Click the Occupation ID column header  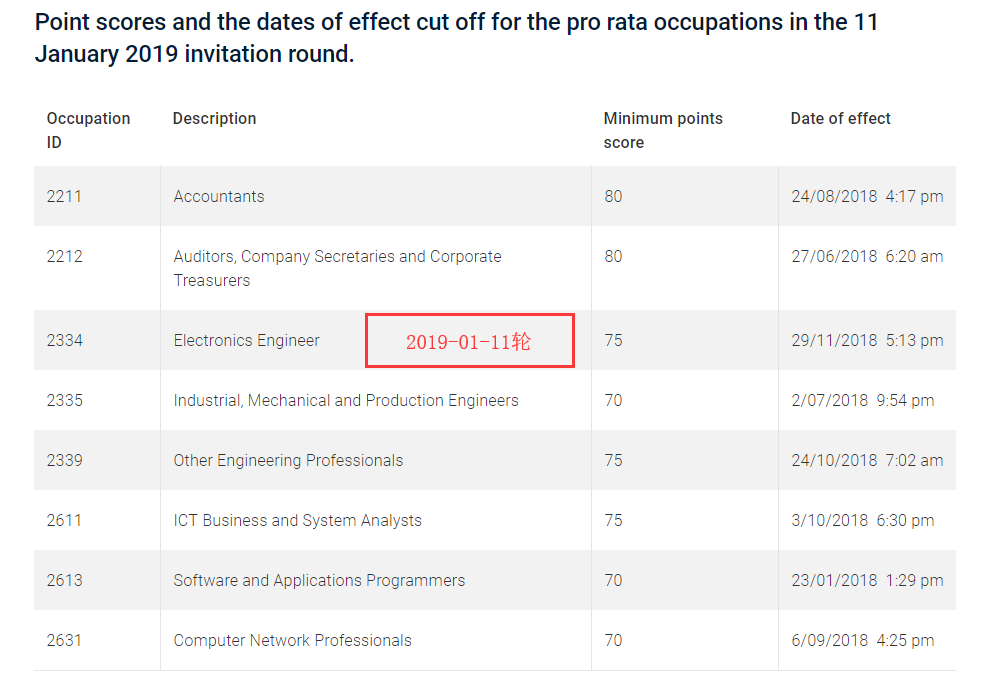(88, 130)
